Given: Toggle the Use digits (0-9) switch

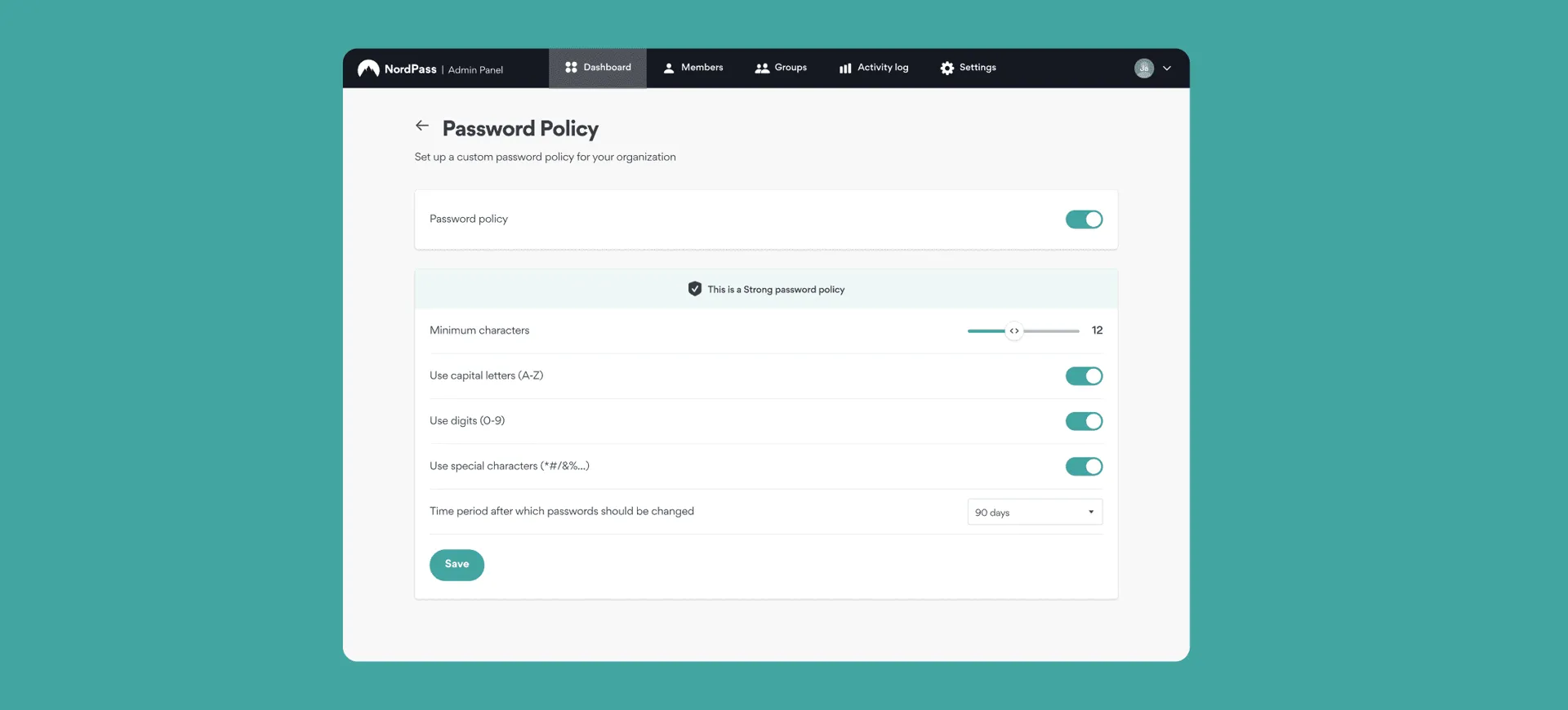Looking at the screenshot, I should pyautogui.click(x=1084, y=421).
